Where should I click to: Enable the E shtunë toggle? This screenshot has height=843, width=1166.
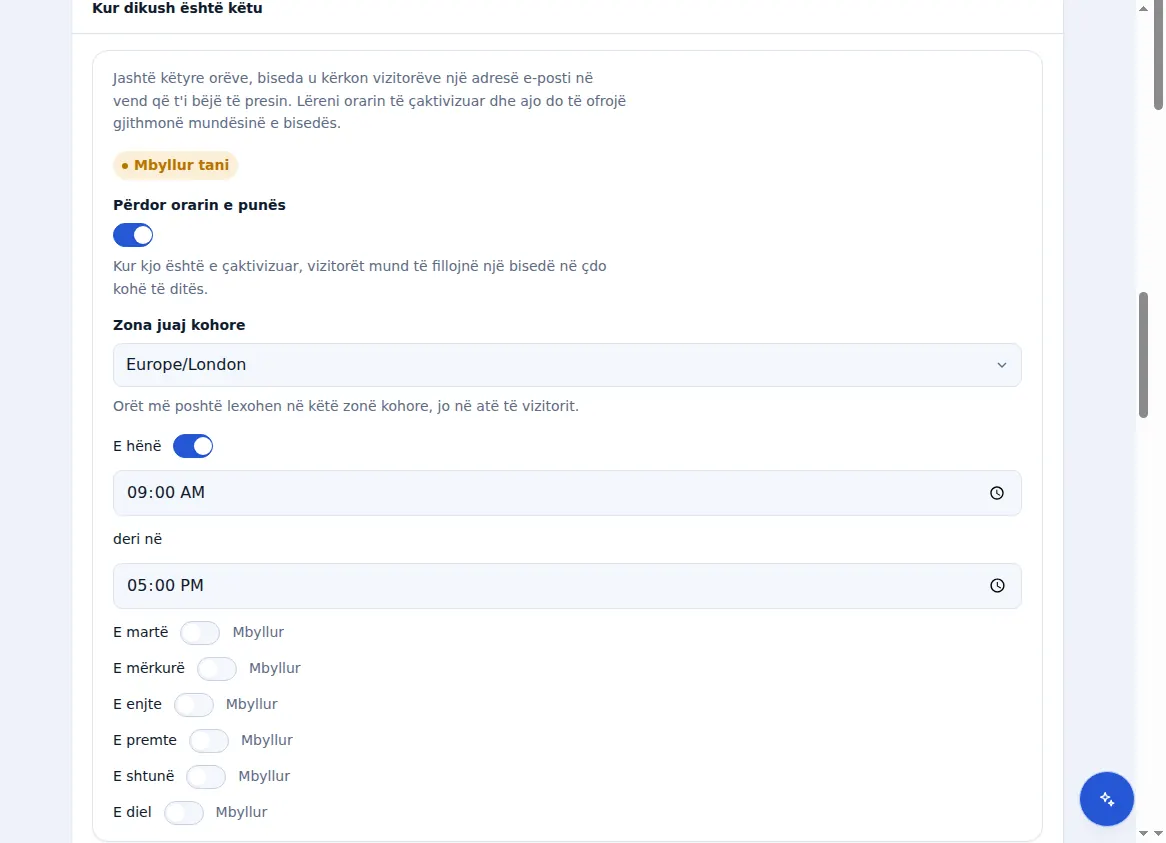(x=206, y=776)
